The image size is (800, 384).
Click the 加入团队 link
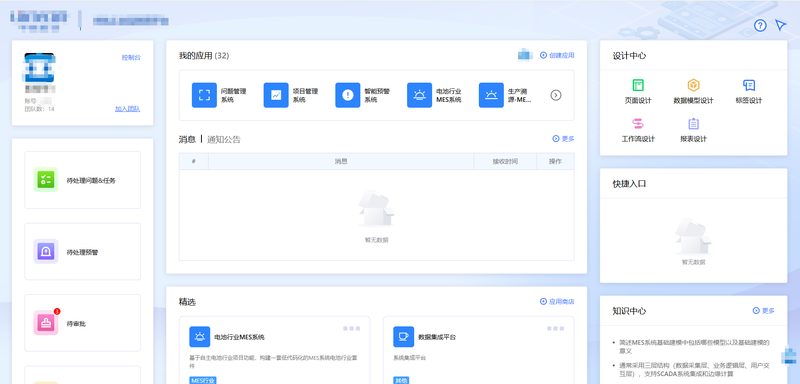[x=128, y=109]
